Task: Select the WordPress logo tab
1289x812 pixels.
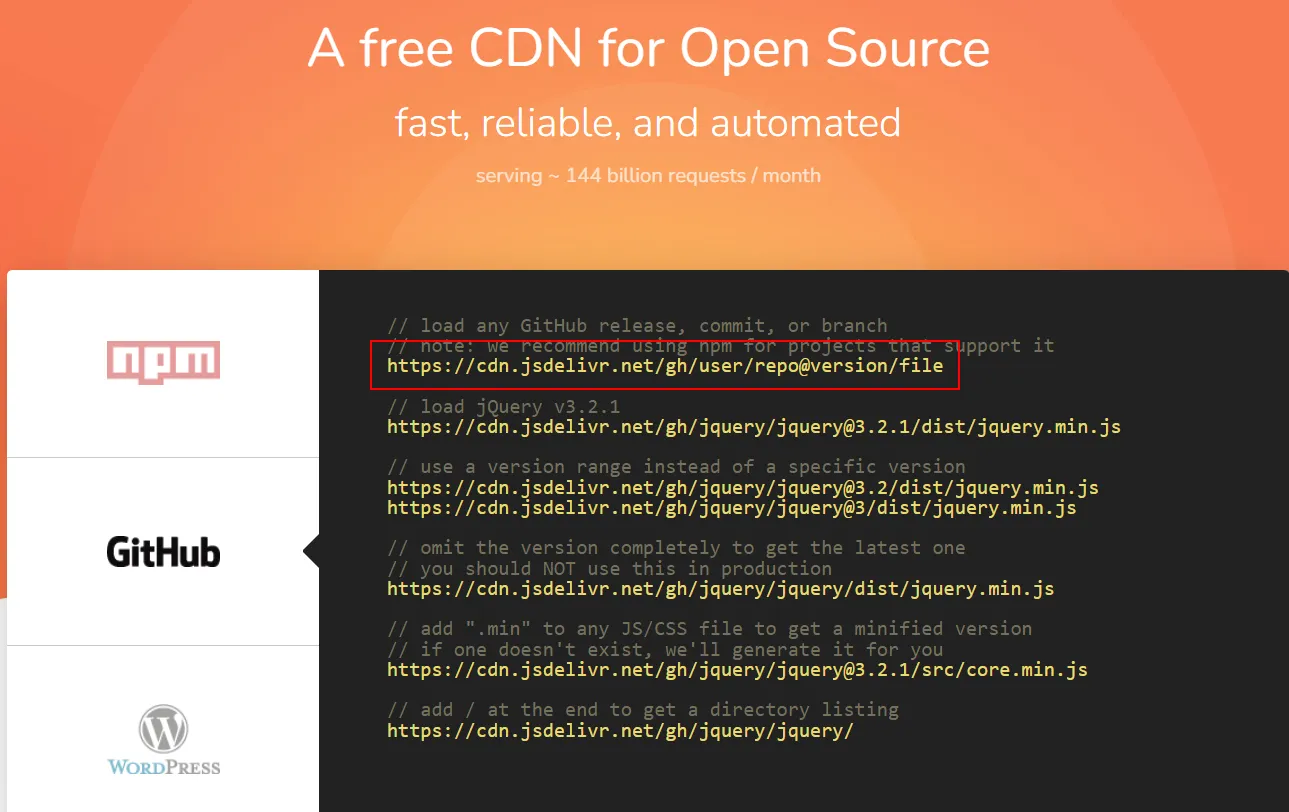Action: 163,740
